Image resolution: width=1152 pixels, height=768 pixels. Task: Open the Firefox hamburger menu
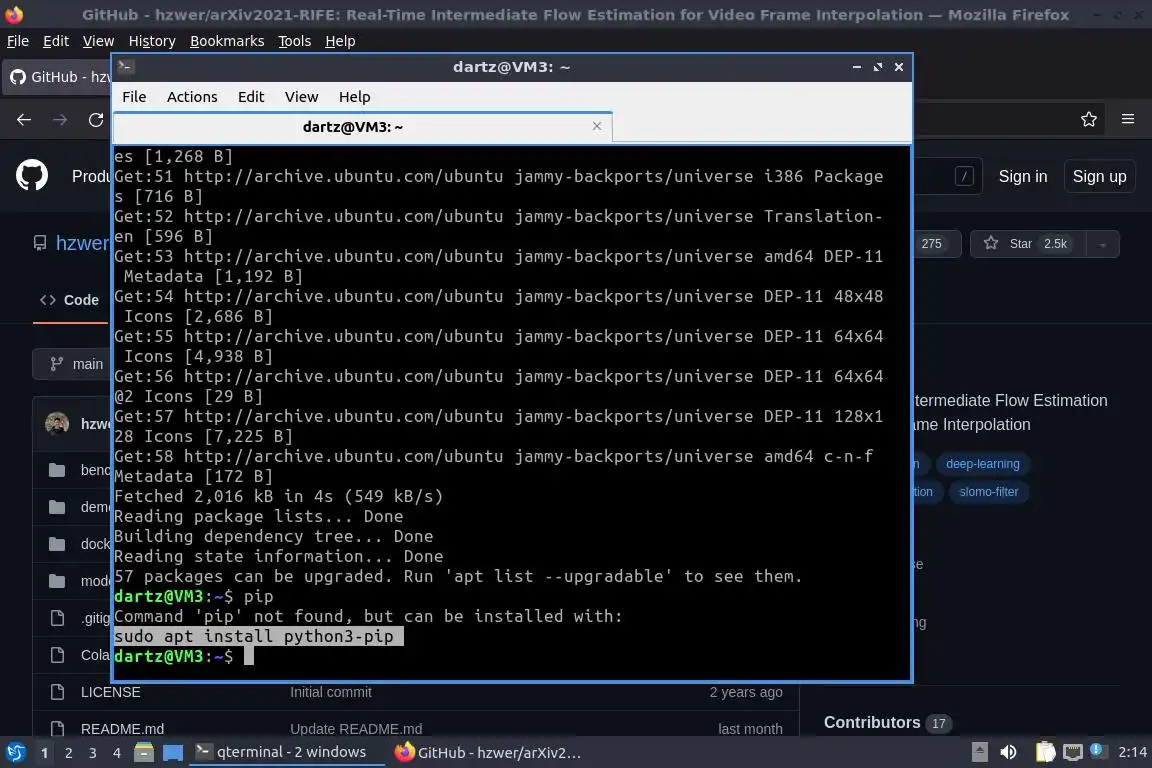point(1128,119)
